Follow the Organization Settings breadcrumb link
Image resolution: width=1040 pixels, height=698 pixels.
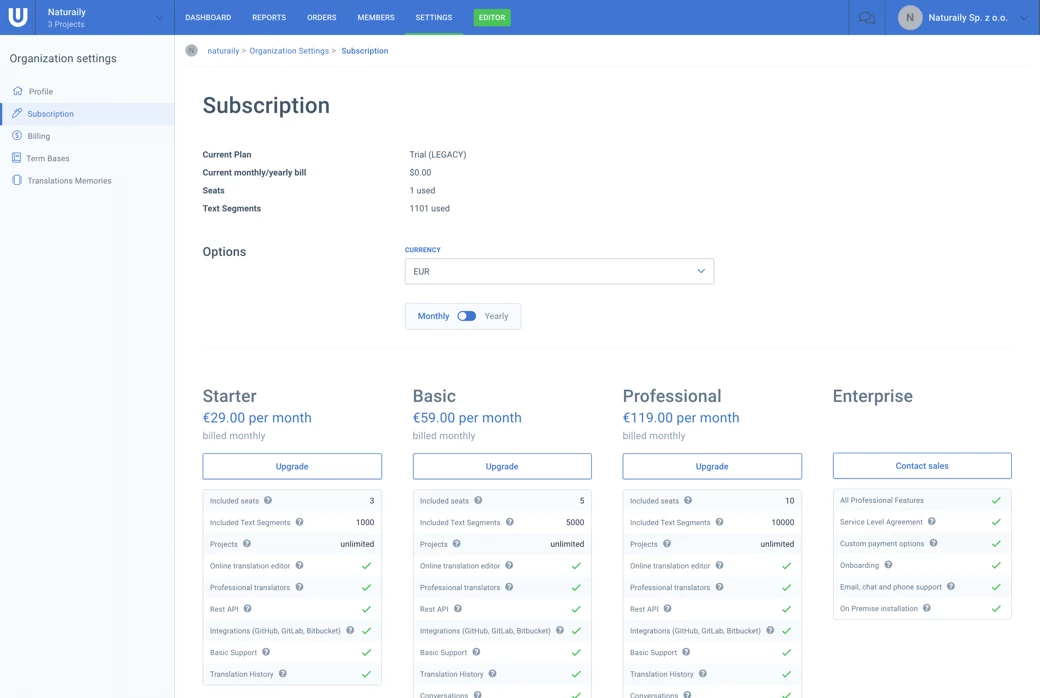(x=289, y=50)
